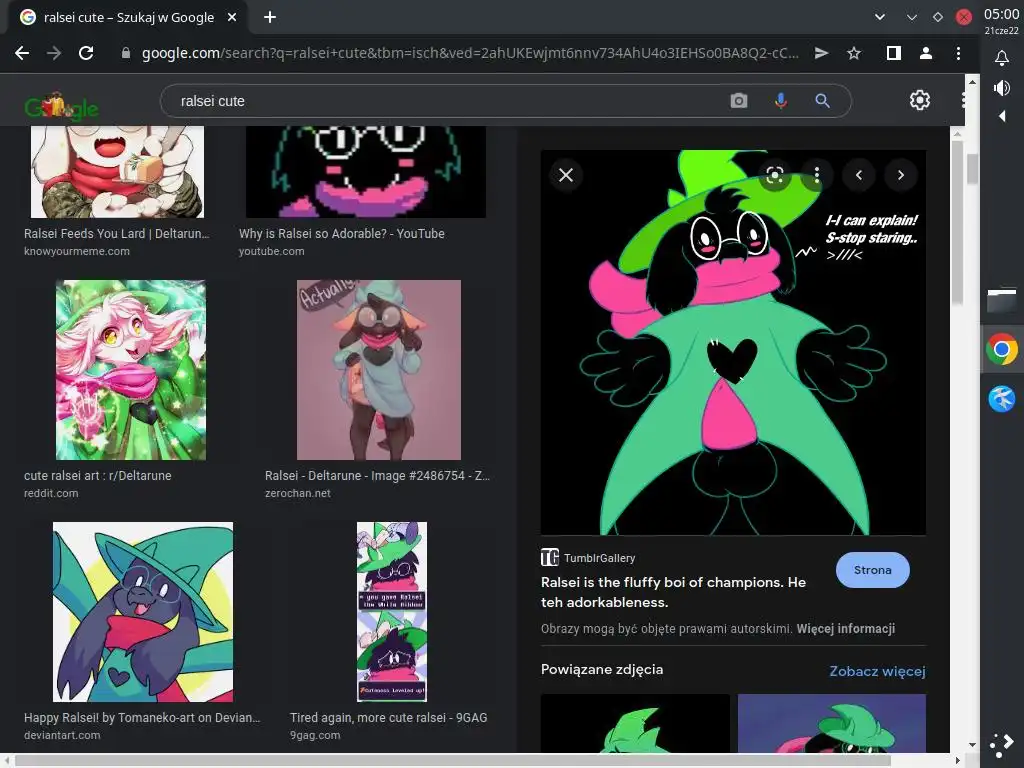Open the side panel icon in toolbar
This screenshot has height=768, width=1024.
(893, 54)
